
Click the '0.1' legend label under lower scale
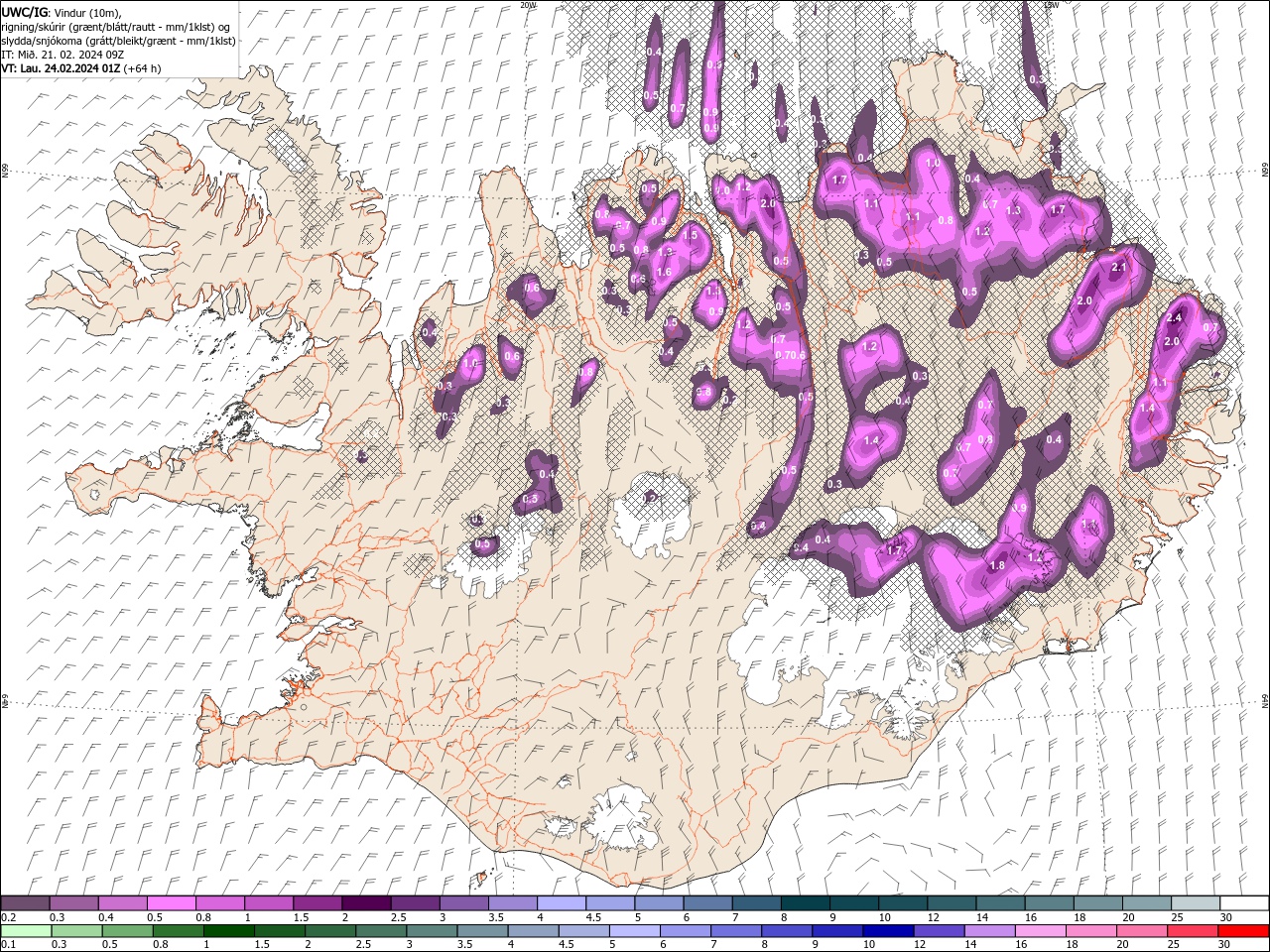[7, 945]
